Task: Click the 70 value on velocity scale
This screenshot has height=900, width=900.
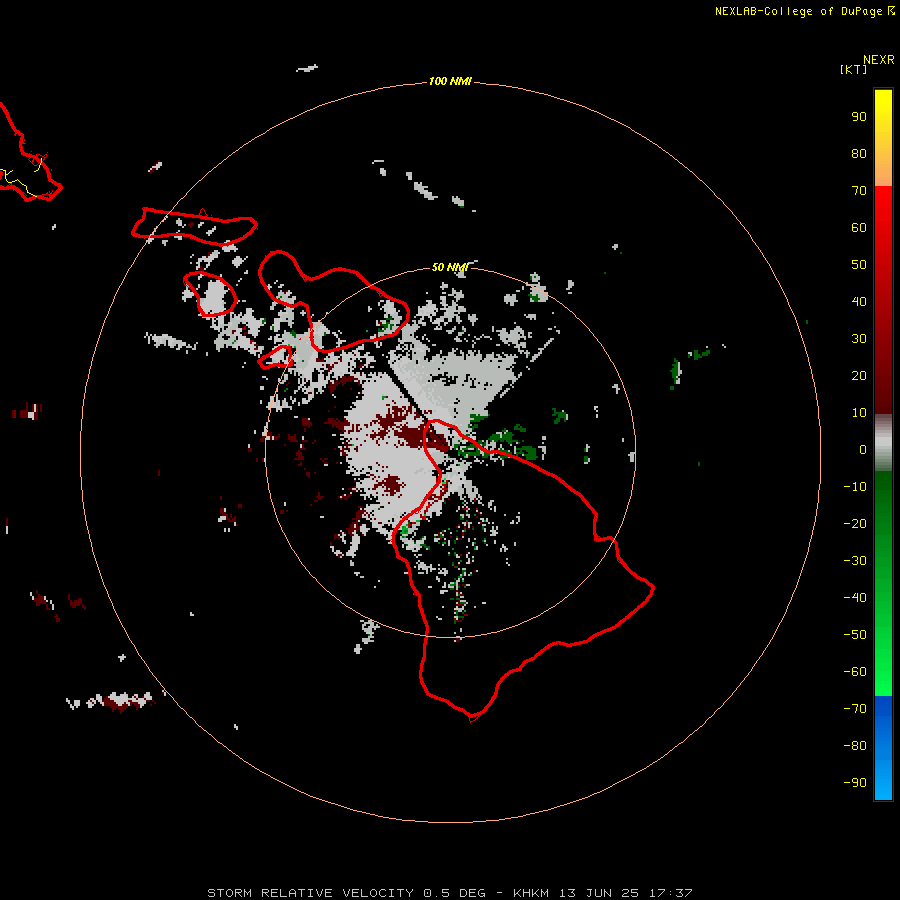Action: [859, 191]
